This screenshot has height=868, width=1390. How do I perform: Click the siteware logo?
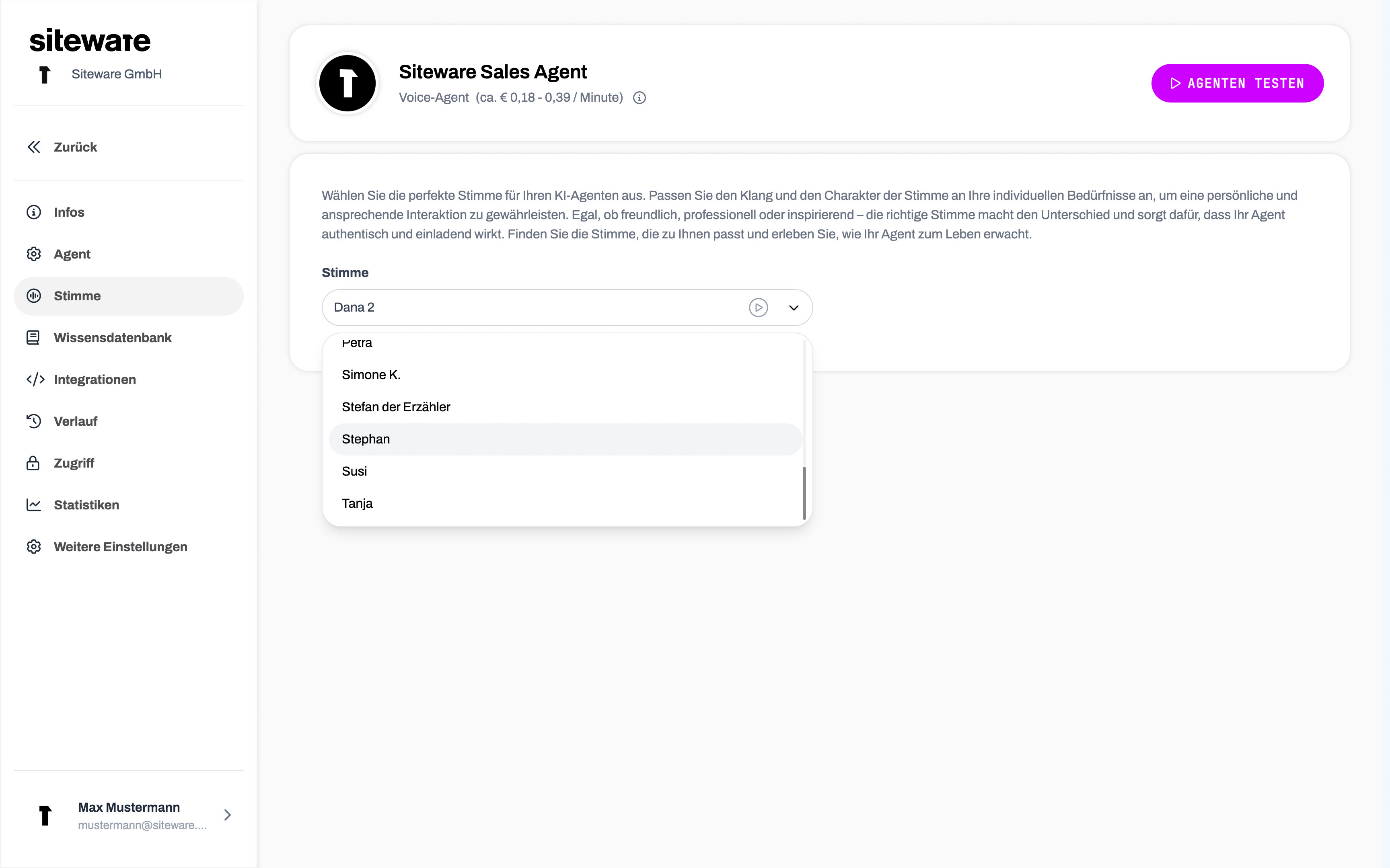click(x=90, y=40)
